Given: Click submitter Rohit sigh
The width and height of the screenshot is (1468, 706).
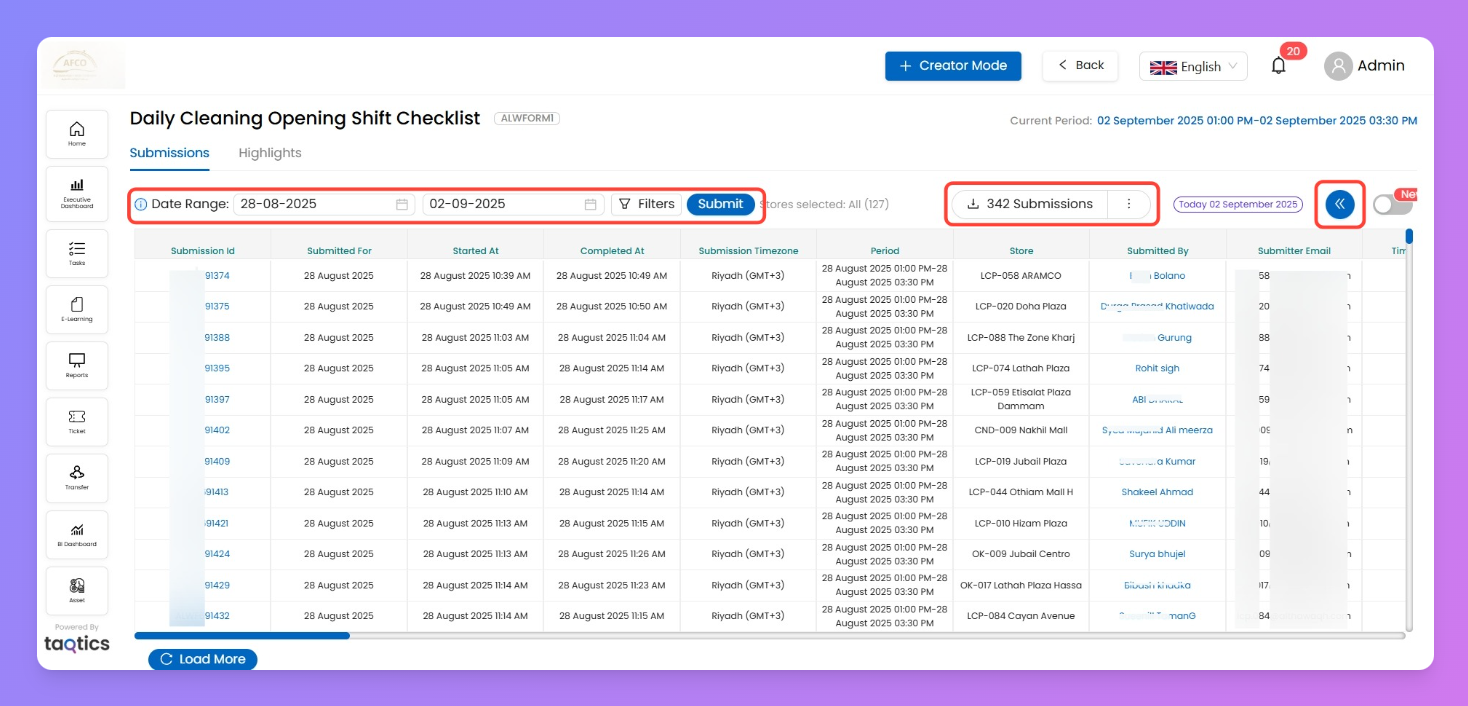Looking at the screenshot, I should click(x=1157, y=369).
